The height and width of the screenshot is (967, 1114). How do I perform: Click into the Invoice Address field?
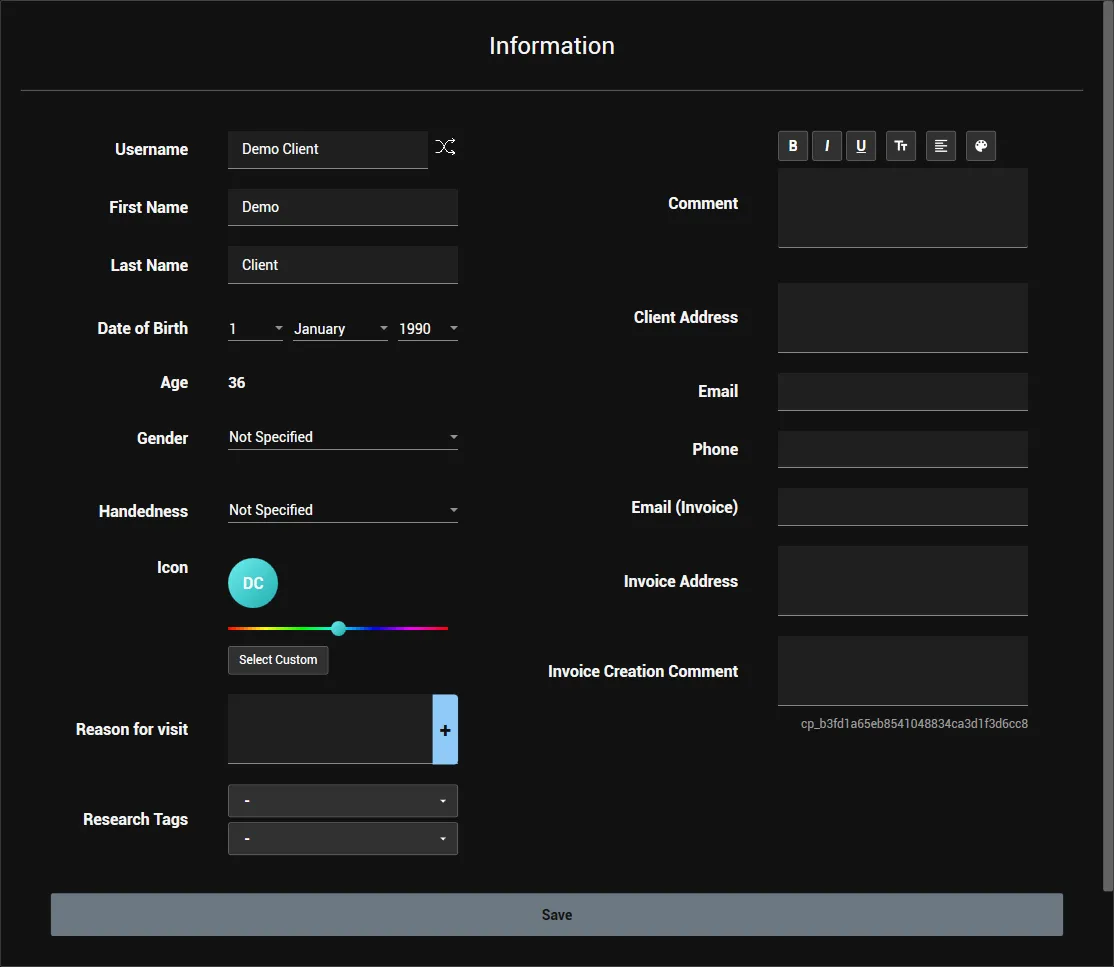903,581
